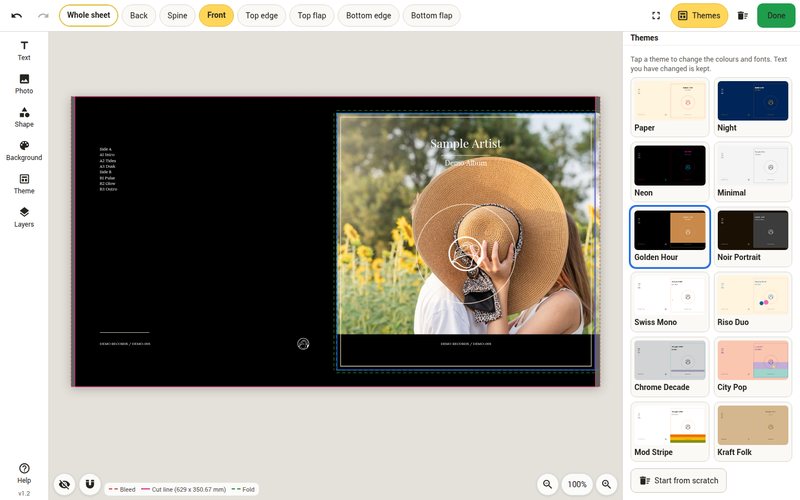This screenshot has height=500, width=800.
Task: Toggle fullscreen view
Action: click(x=656, y=15)
